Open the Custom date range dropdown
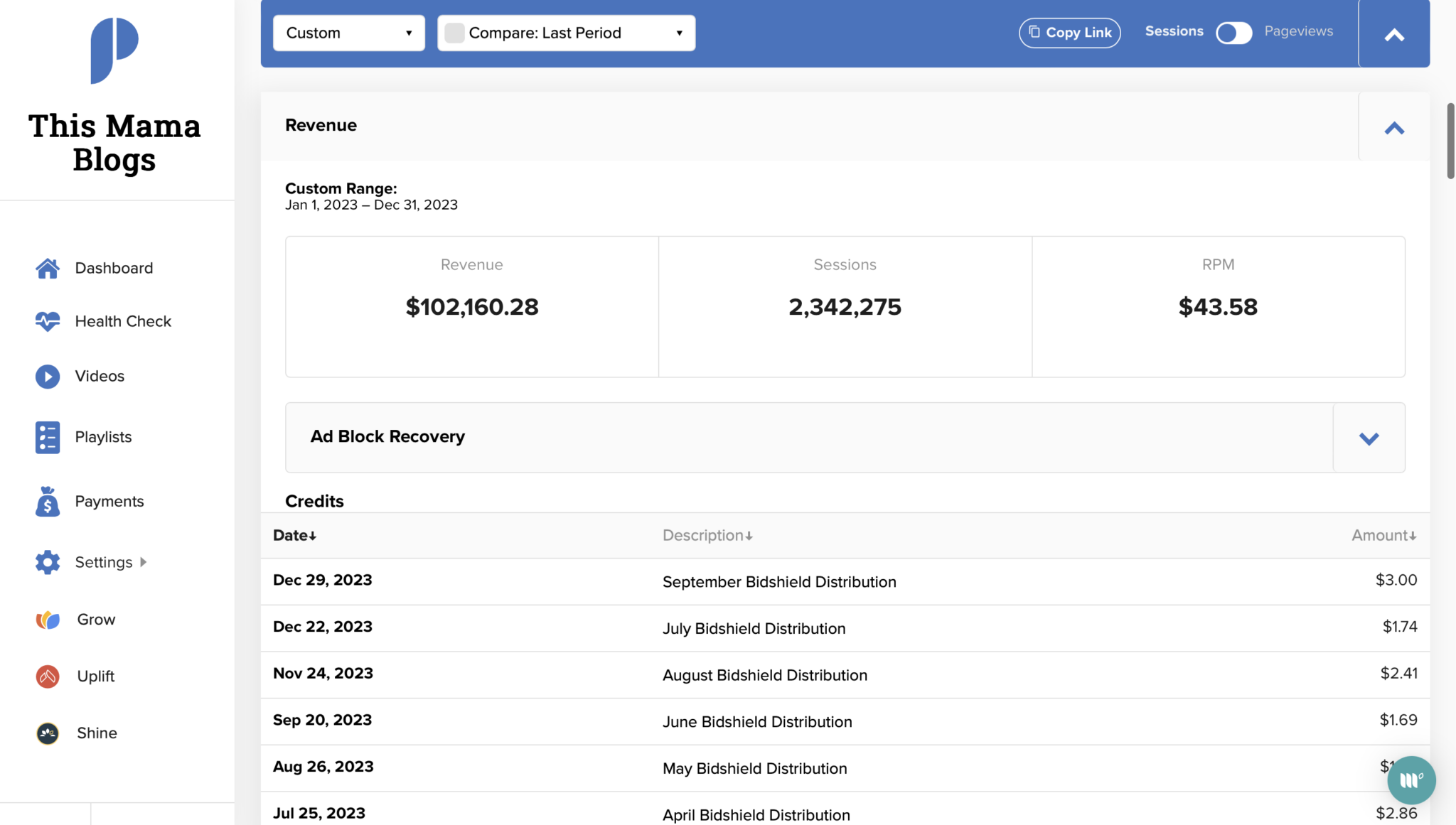The width and height of the screenshot is (1456, 825). tap(348, 33)
